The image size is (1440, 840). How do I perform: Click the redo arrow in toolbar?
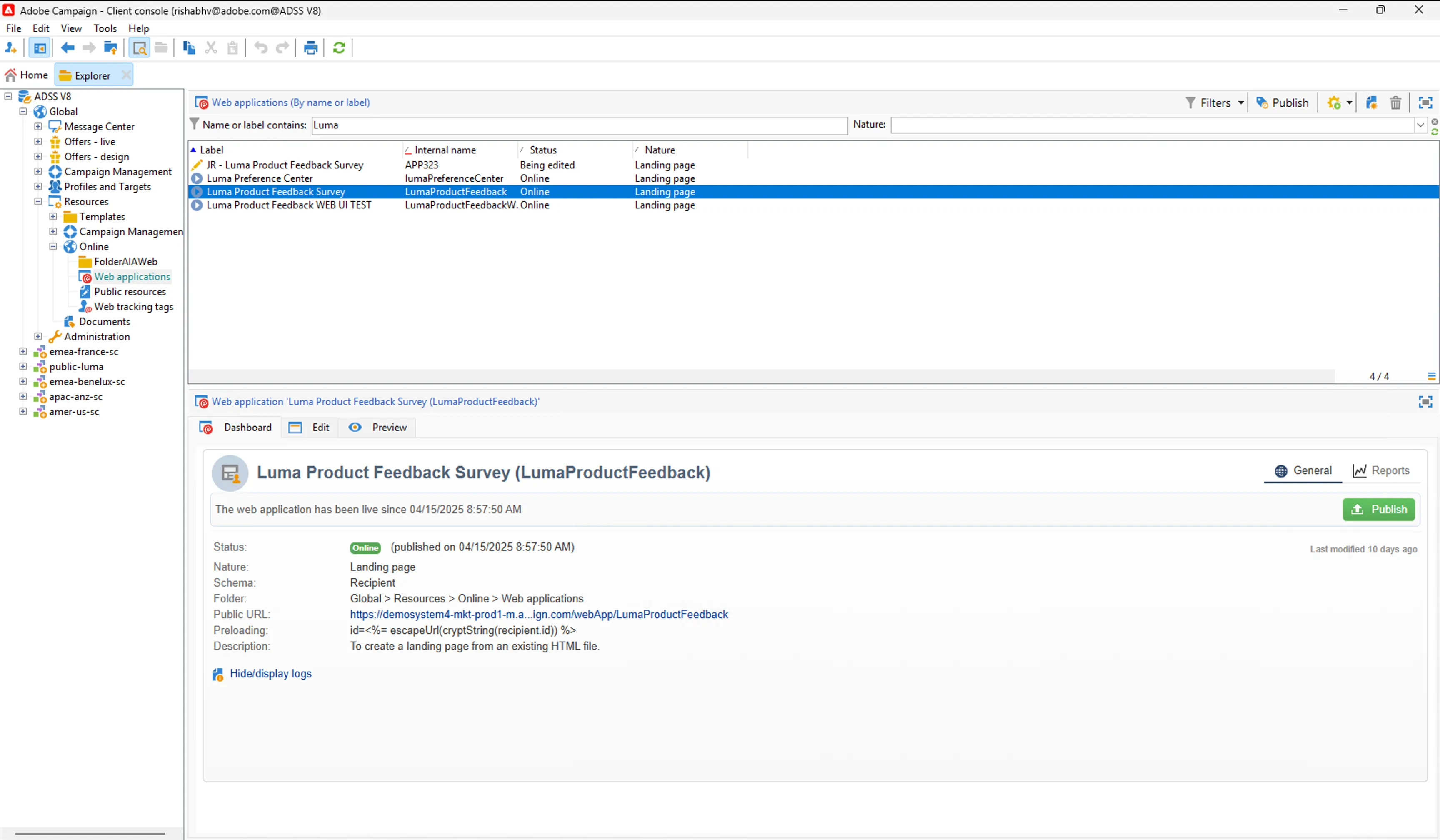[282, 48]
